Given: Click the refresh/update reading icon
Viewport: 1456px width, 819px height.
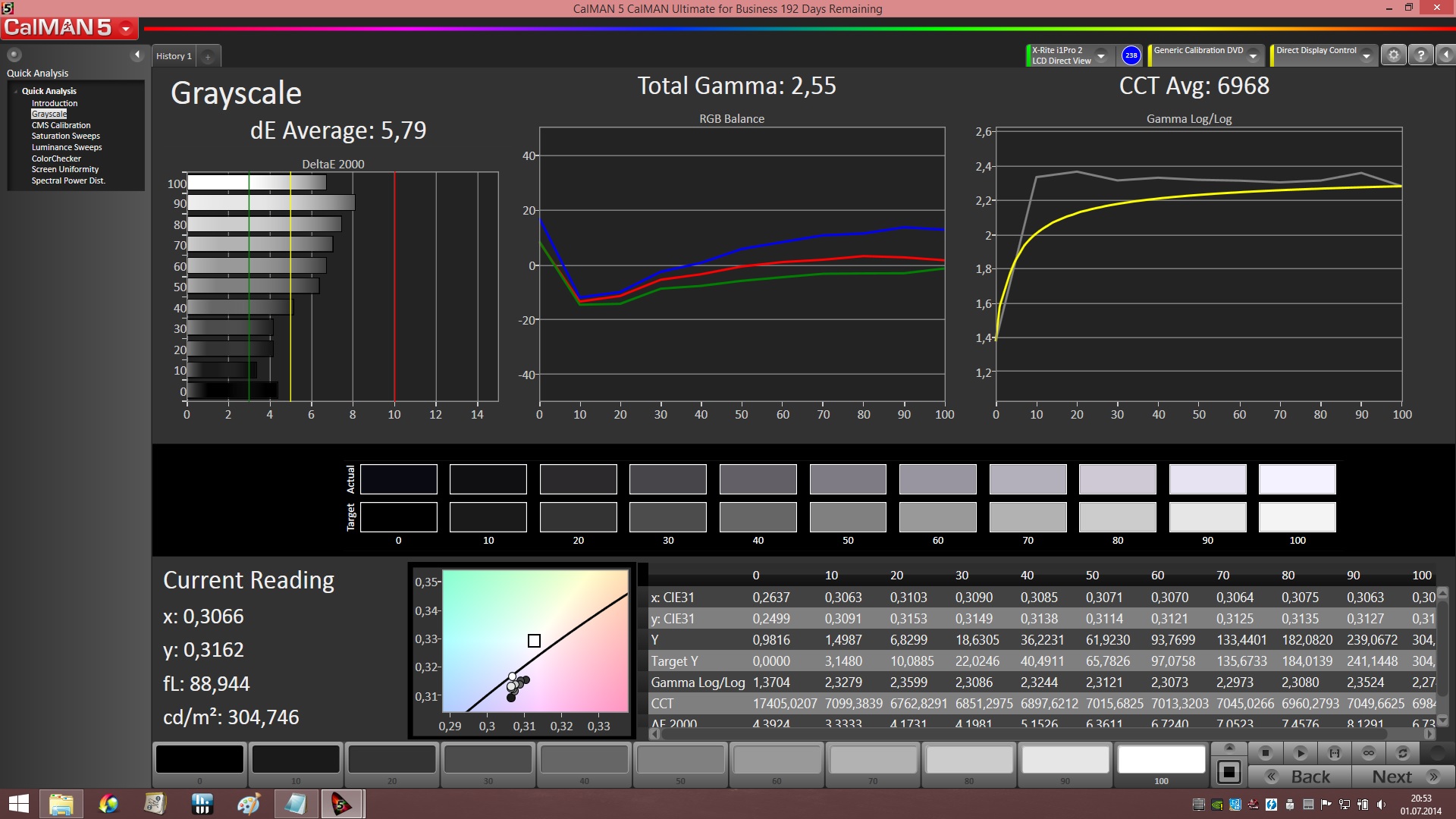Looking at the screenshot, I should (x=1403, y=753).
